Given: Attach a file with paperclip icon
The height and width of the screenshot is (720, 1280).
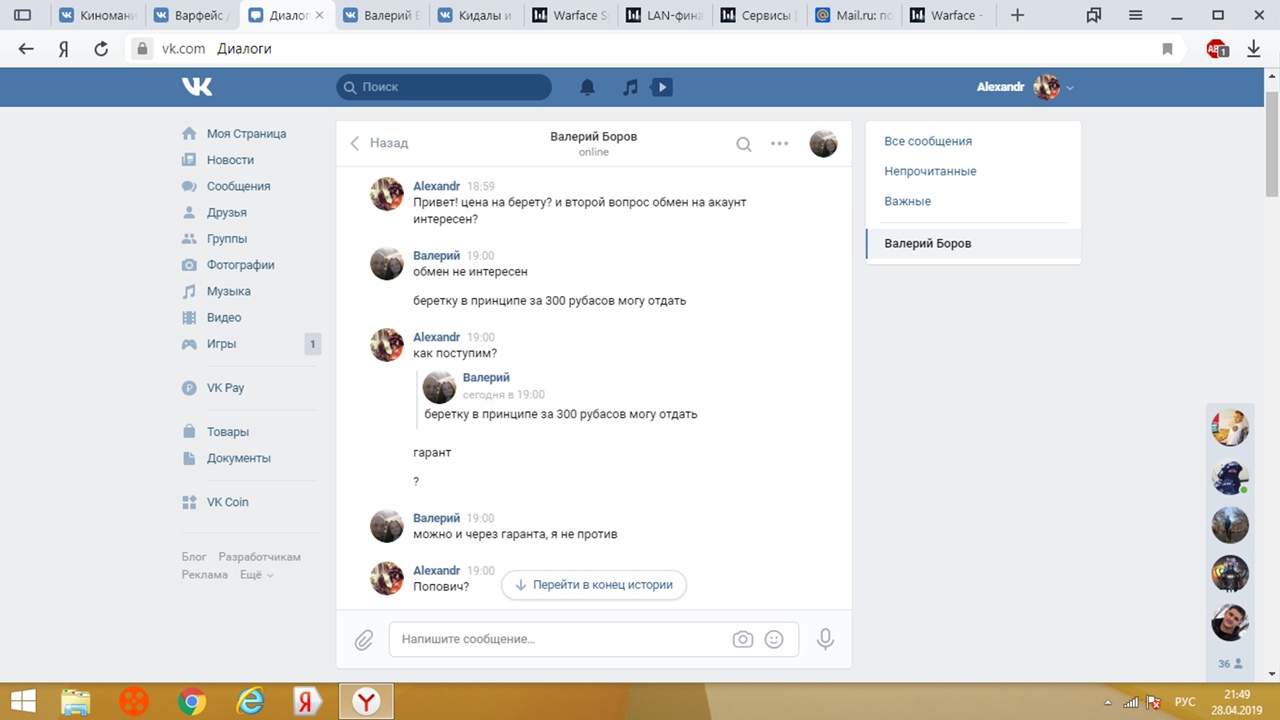Looking at the screenshot, I should (364, 639).
